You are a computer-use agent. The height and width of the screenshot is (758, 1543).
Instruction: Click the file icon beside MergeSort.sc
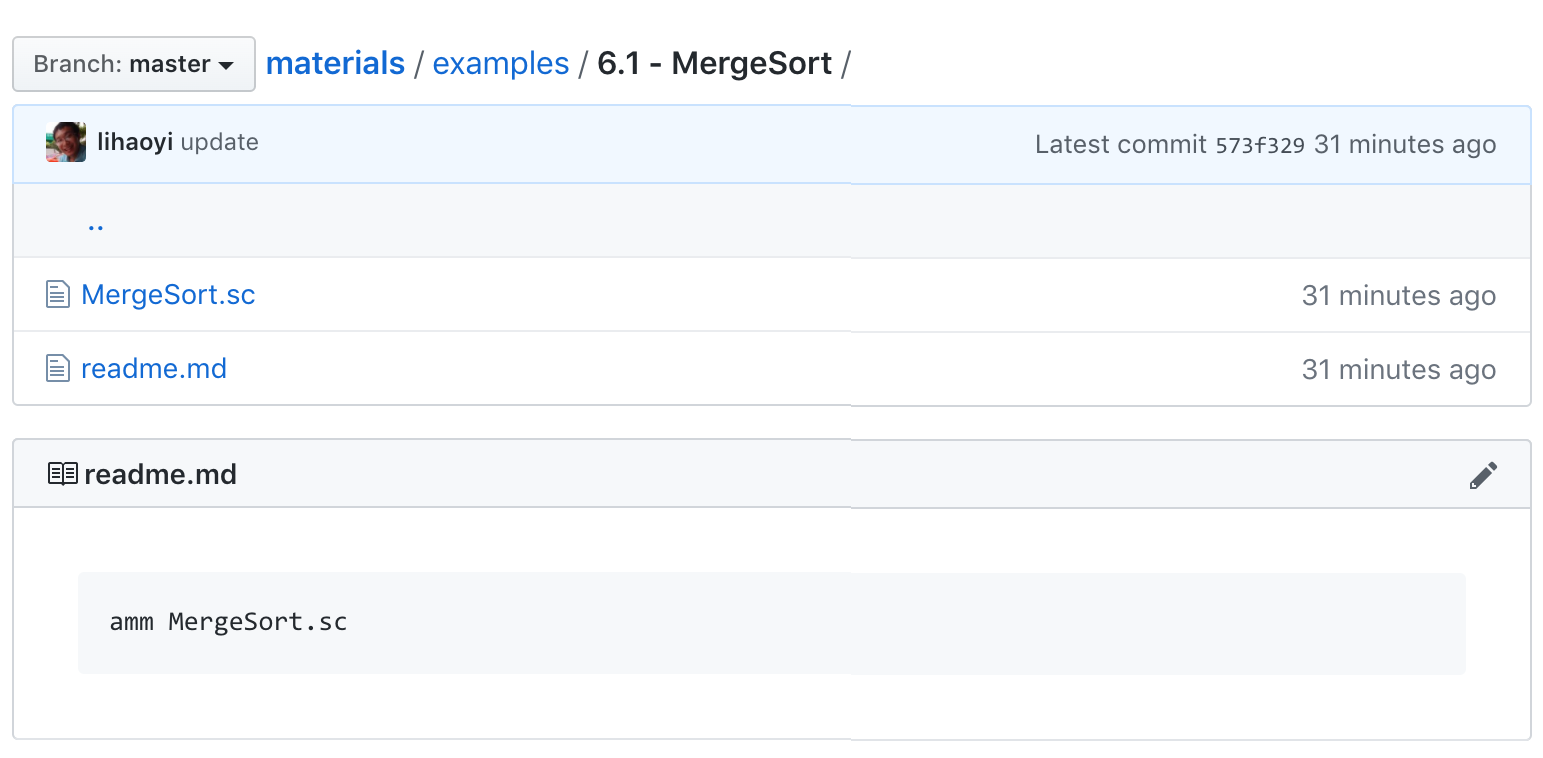point(58,294)
